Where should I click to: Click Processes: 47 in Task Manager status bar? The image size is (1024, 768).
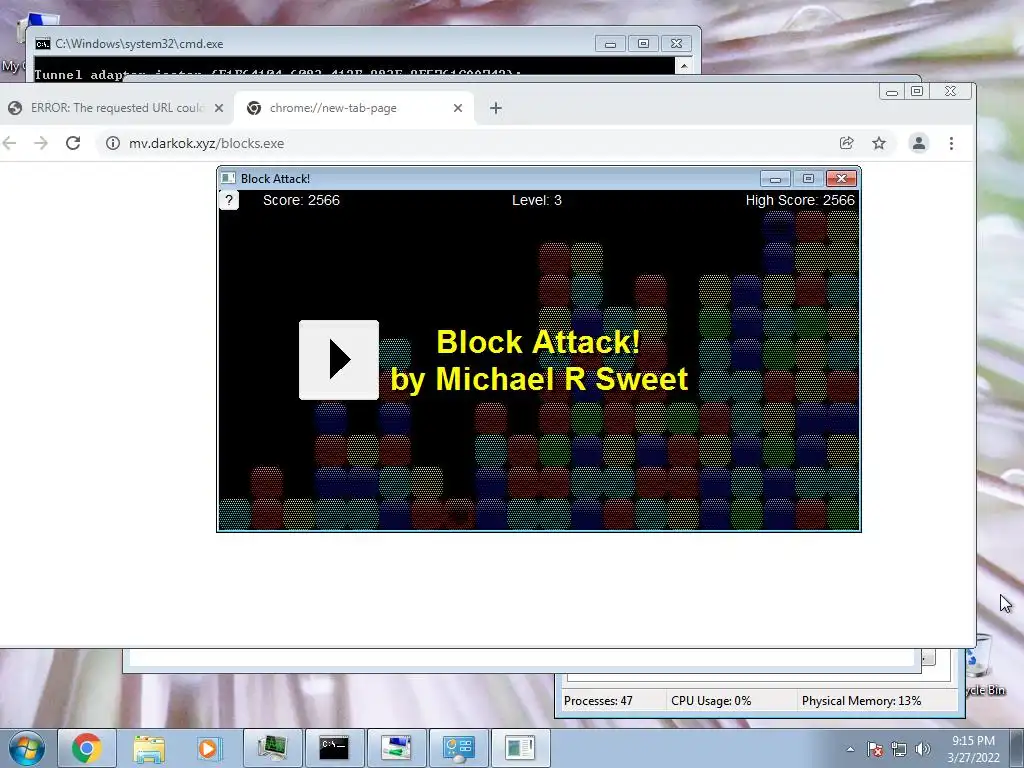pyautogui.click(x=598, y=701)
